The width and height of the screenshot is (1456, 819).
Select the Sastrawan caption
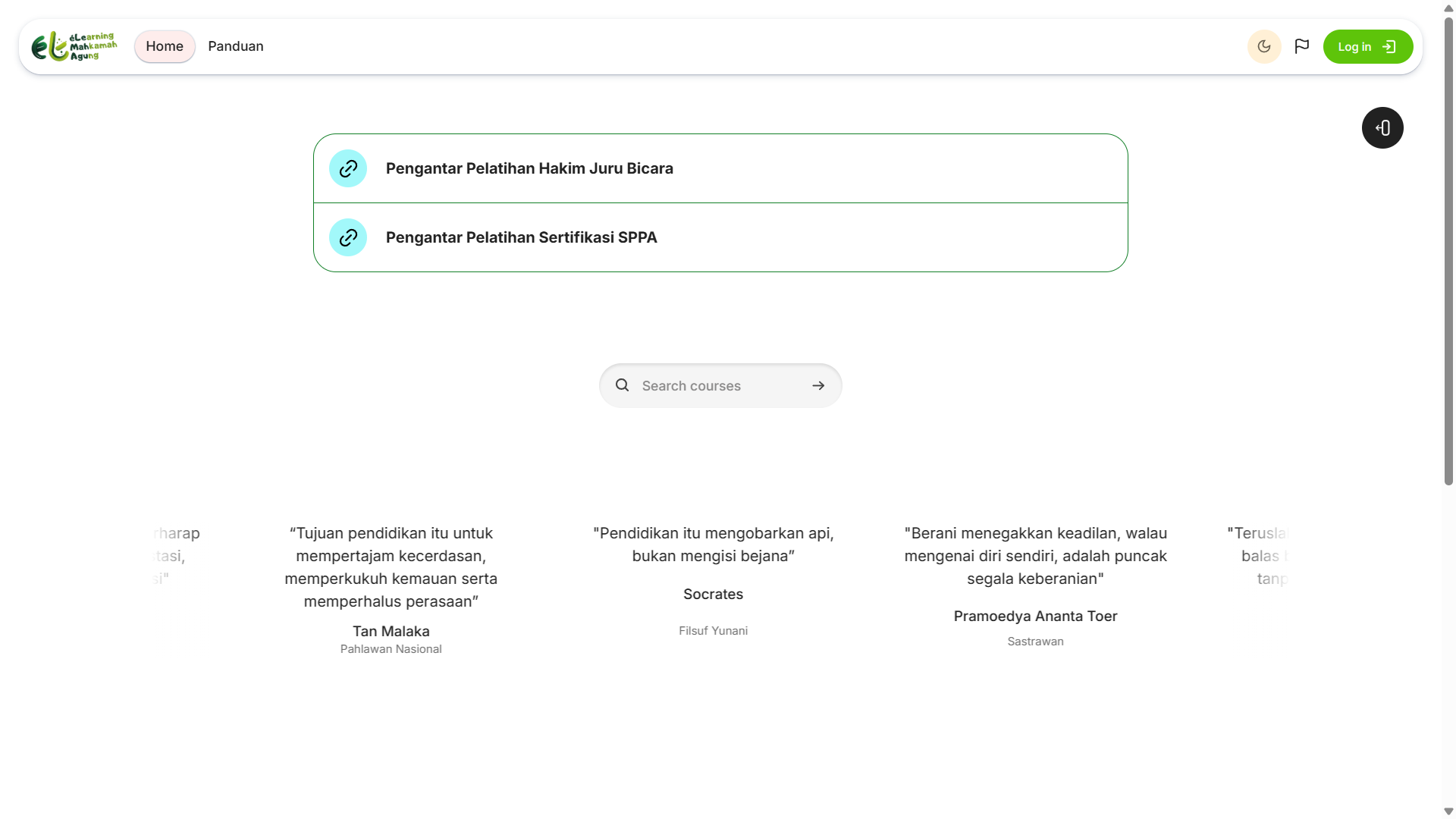click(x=1036, y=642)
